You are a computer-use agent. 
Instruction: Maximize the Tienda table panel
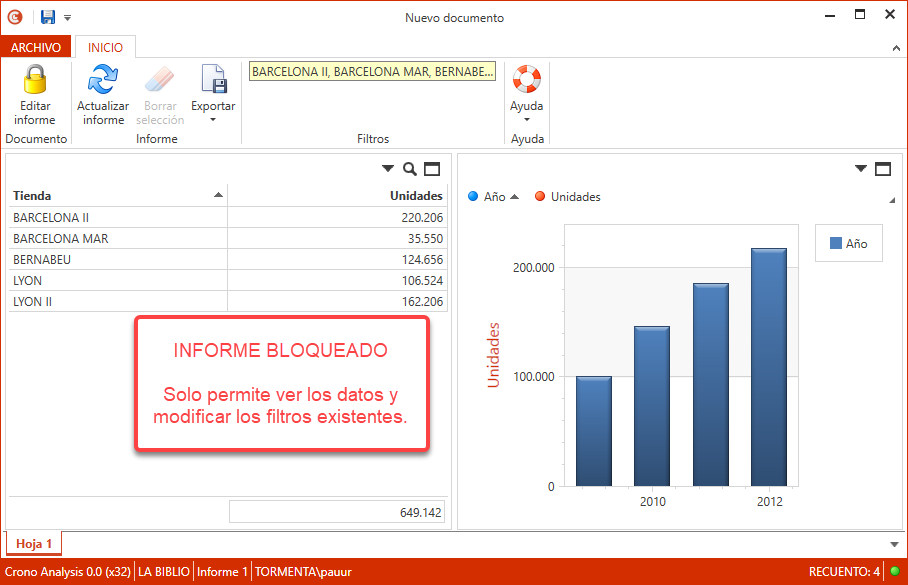pos(431,169)
